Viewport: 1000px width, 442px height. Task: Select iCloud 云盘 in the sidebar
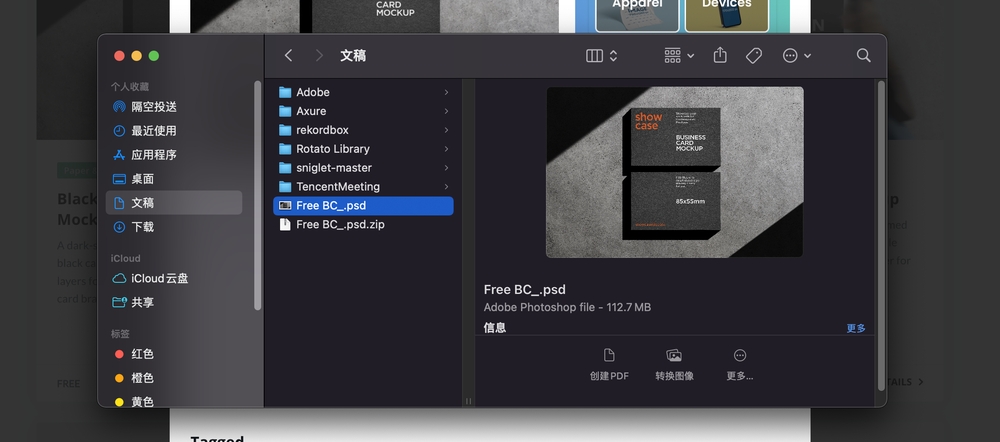click(158, 278)
